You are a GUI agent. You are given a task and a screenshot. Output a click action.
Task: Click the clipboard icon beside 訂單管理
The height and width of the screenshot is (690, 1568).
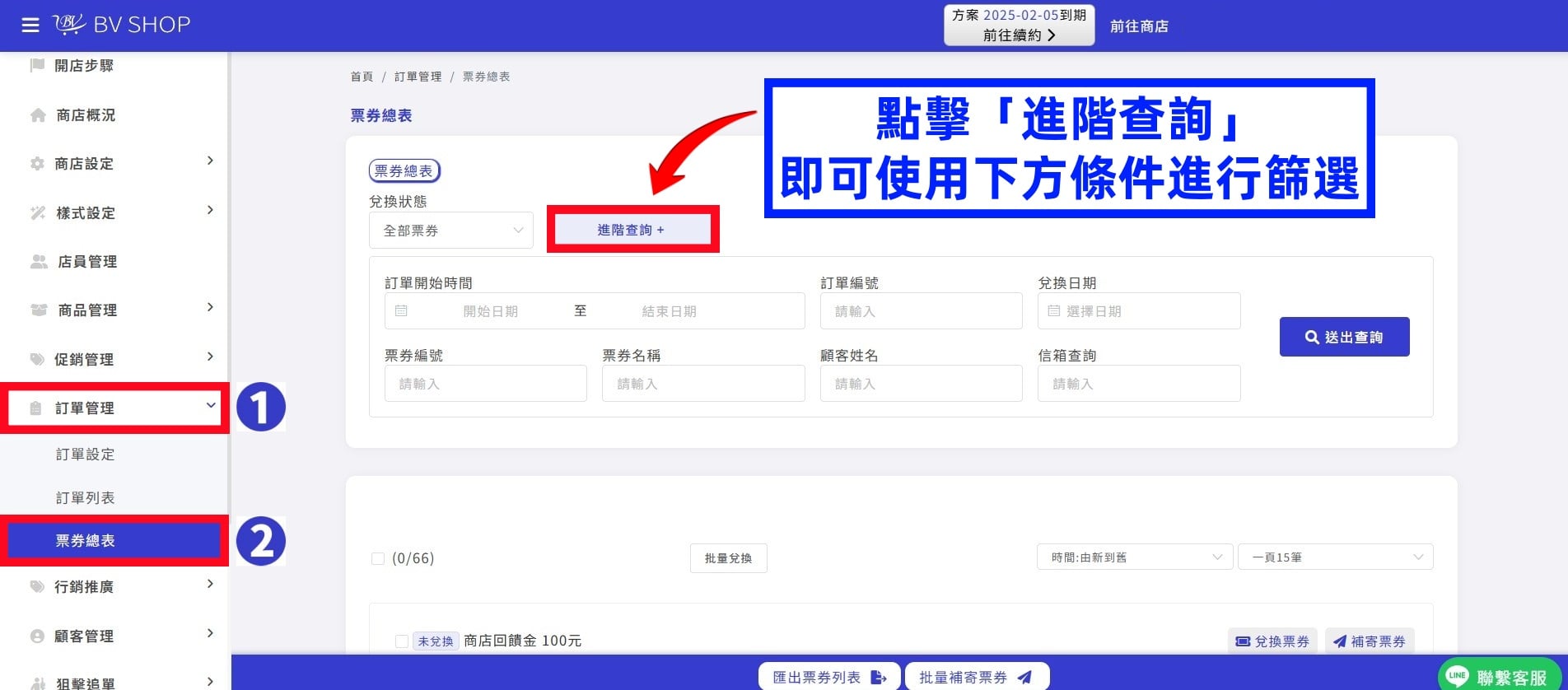pos(35,408)
